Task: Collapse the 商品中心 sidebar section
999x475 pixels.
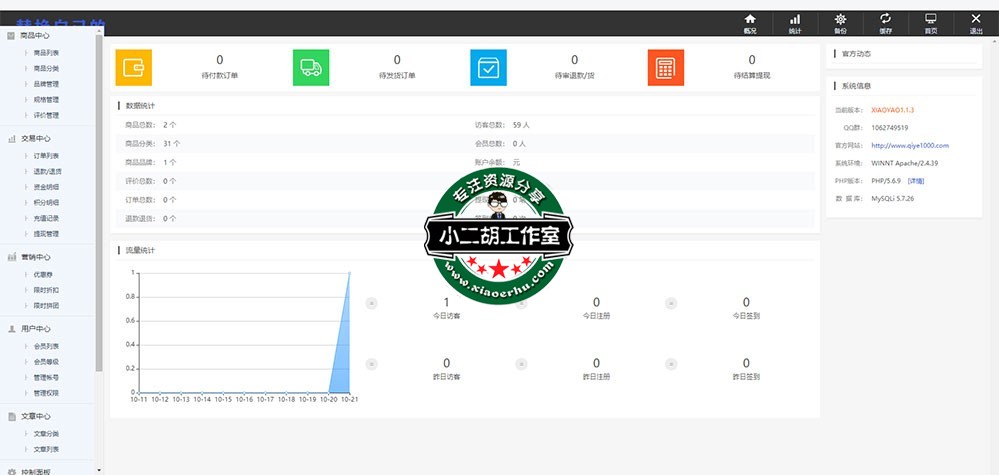Action: [35, 35]
